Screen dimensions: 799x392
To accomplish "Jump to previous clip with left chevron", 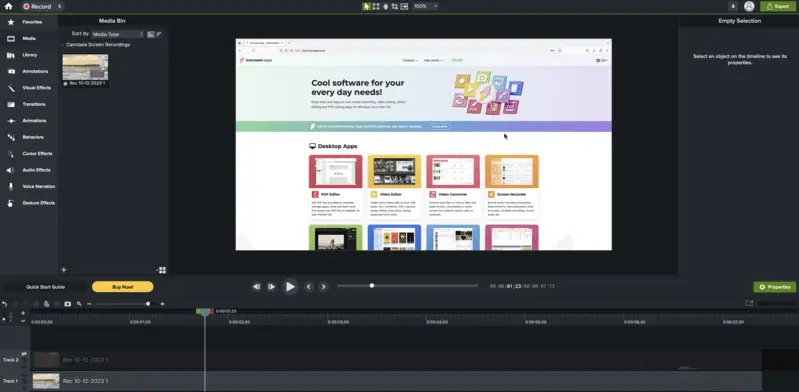I will pos(308,286).
